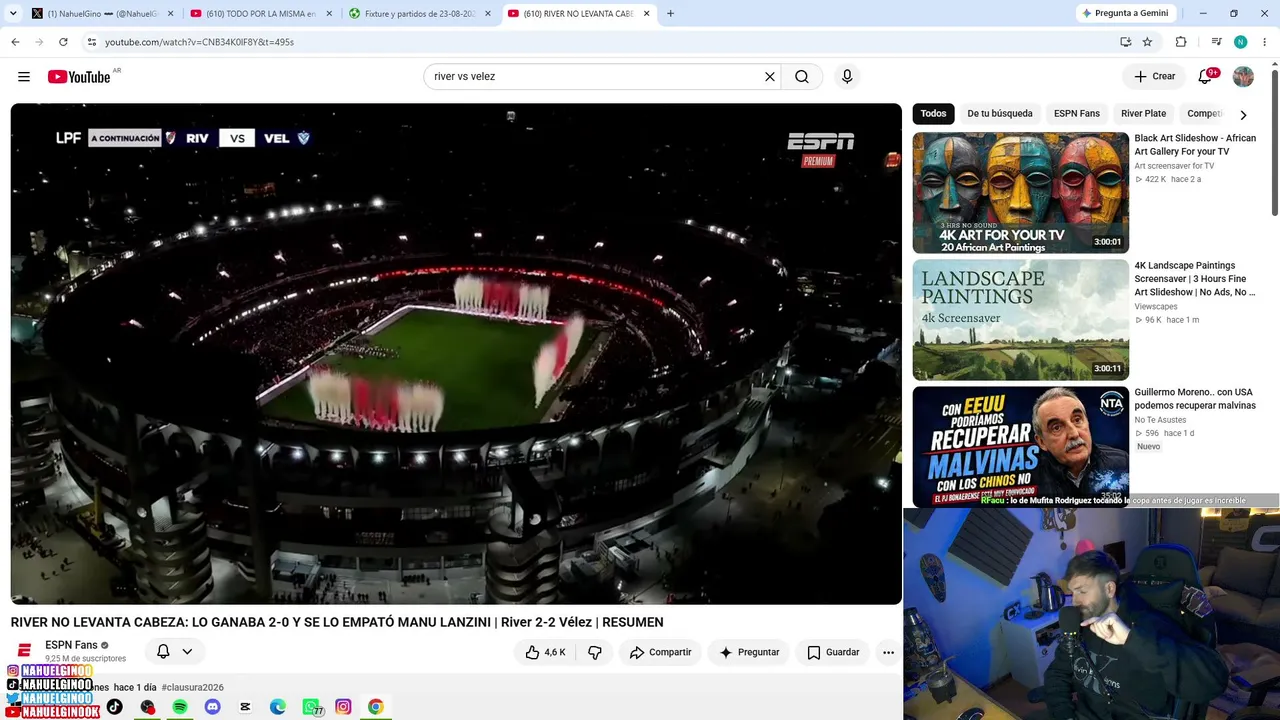
Task: Close the TODO POR LA MISMA tab
Action: pyautogui.click(x=329, y=13)
